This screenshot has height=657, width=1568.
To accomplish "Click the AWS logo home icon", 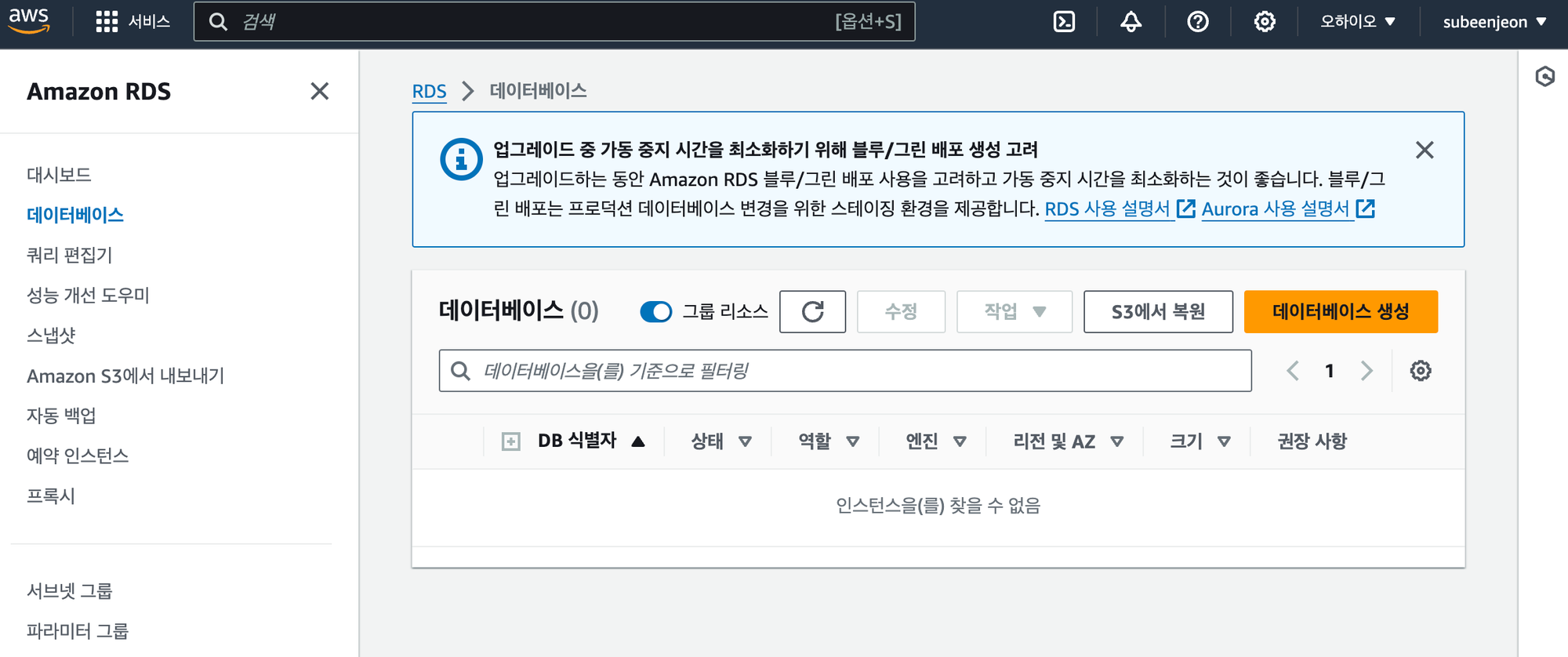I will pos(29,21).
